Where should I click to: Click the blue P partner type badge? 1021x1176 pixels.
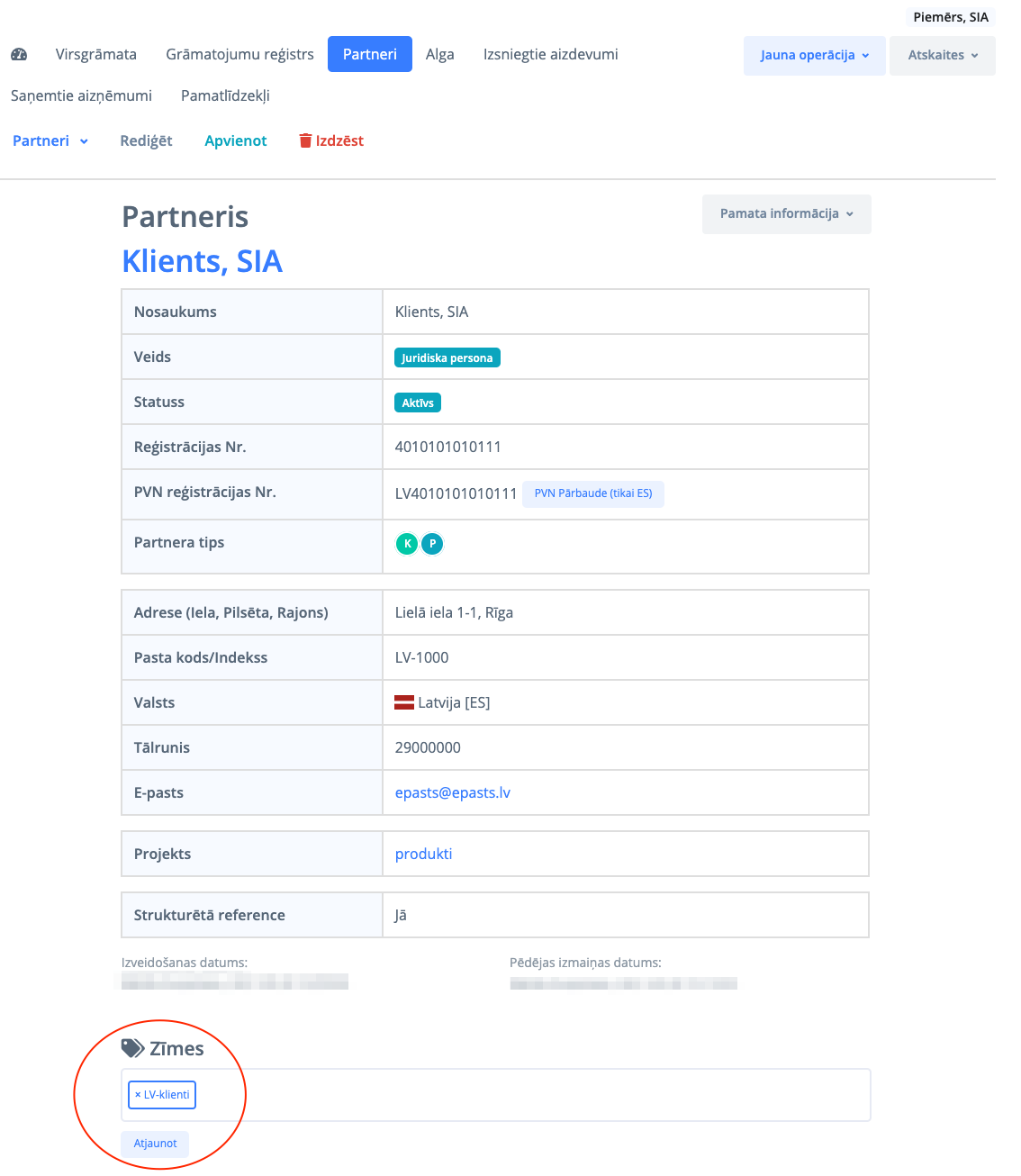tap(432, 544)
